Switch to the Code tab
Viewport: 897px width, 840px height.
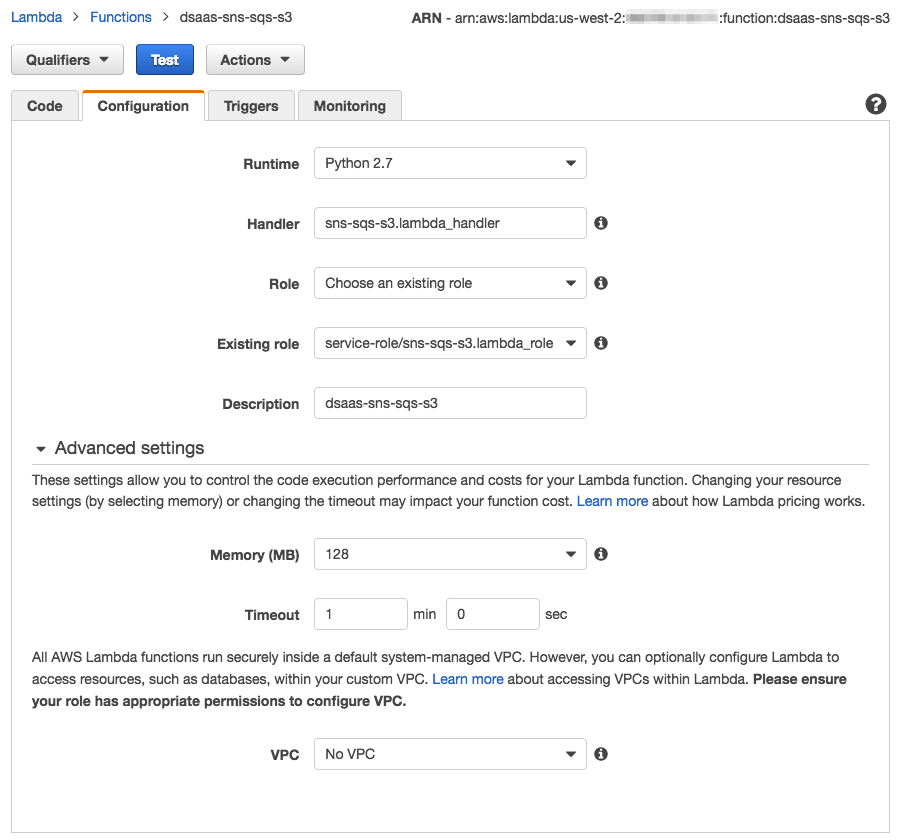click(x=45, y=105)
